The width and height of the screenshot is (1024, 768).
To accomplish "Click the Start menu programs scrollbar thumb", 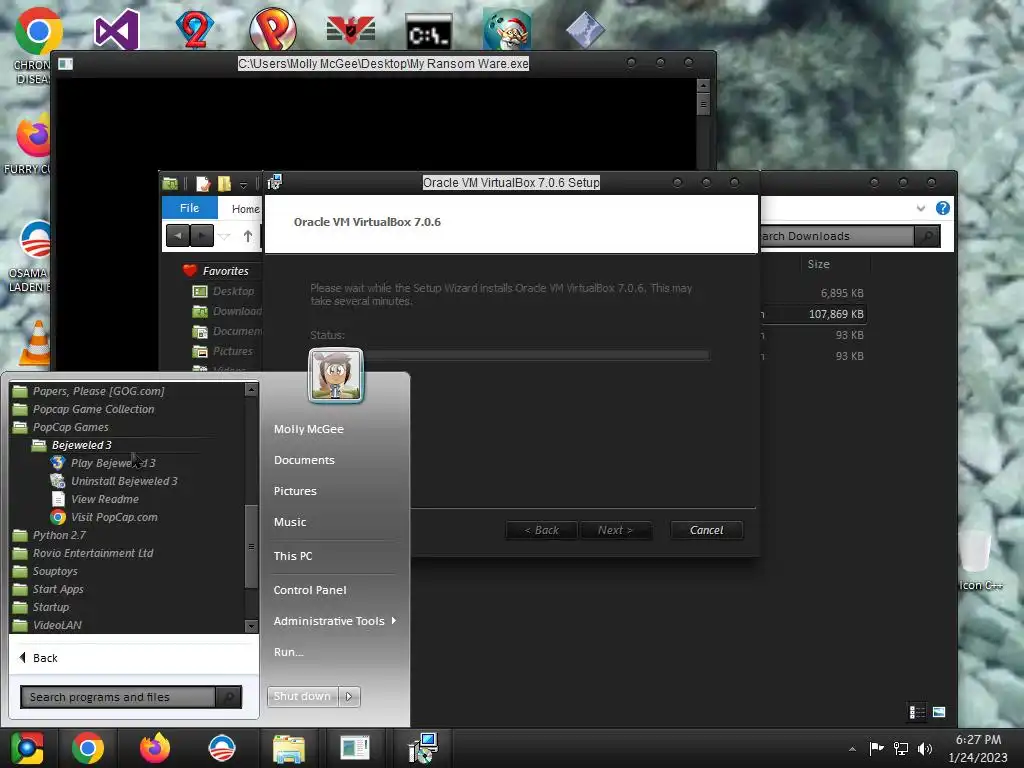I will pos(251,546).
